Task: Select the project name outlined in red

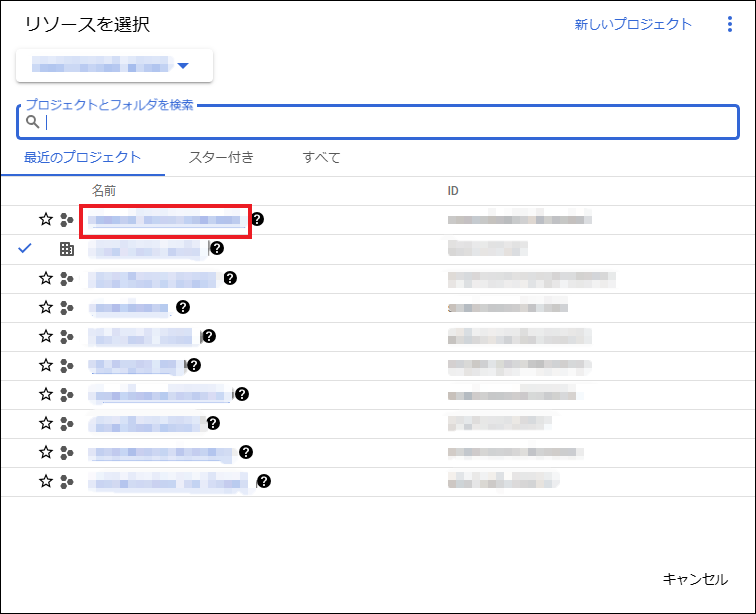Action: click(x=165, y=219)
